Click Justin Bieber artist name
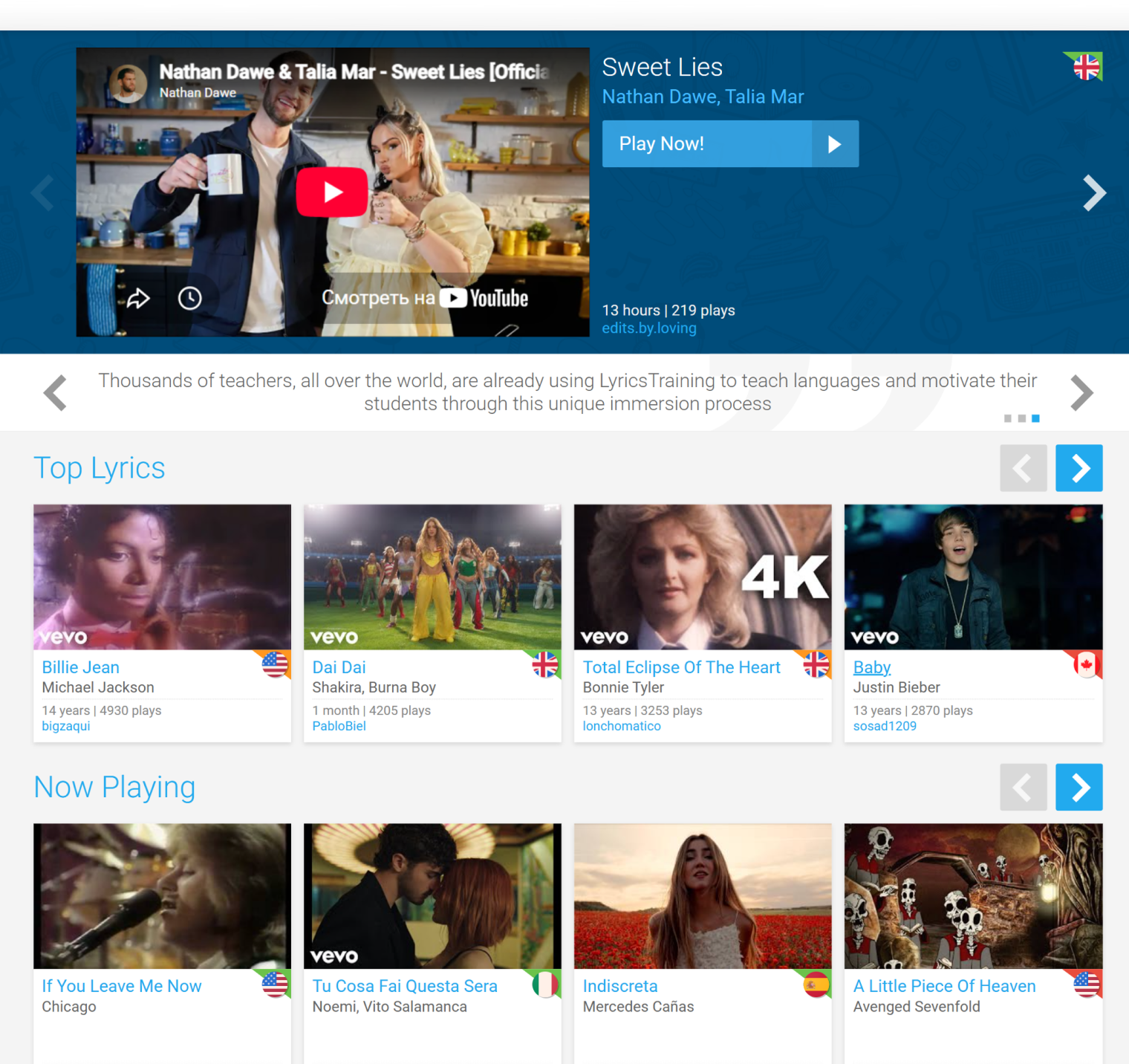1129x1064 pixels. (897, 687)
